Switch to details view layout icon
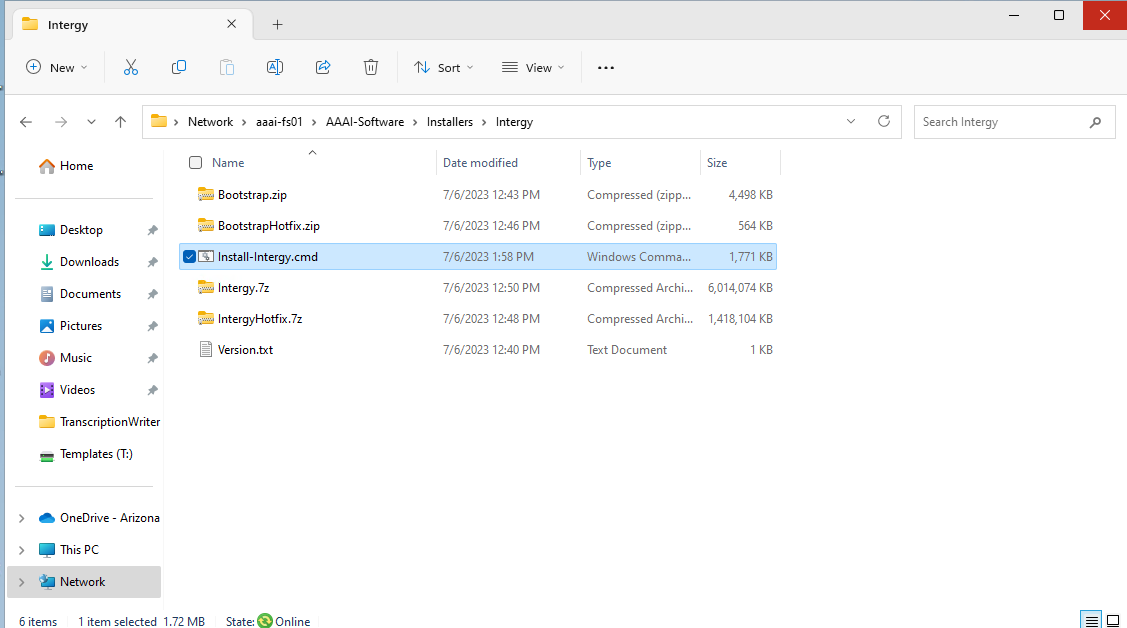Screen dimensions: 1127x628 click(1091, 620)
